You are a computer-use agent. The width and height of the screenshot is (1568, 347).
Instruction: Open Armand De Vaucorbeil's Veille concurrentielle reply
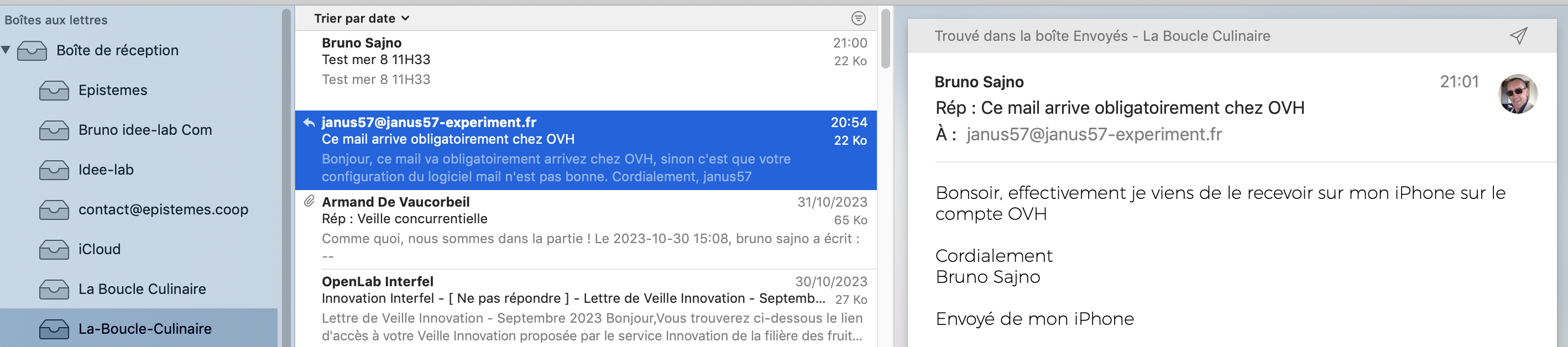(x=584, y=228)
